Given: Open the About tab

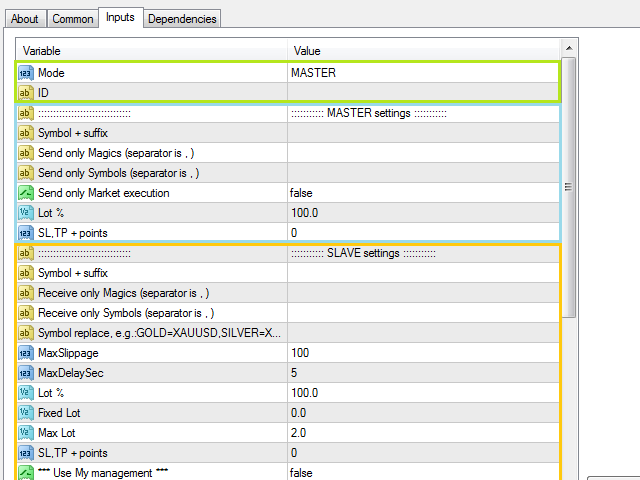Looking at the screenshot, I should tap(25, 19).
